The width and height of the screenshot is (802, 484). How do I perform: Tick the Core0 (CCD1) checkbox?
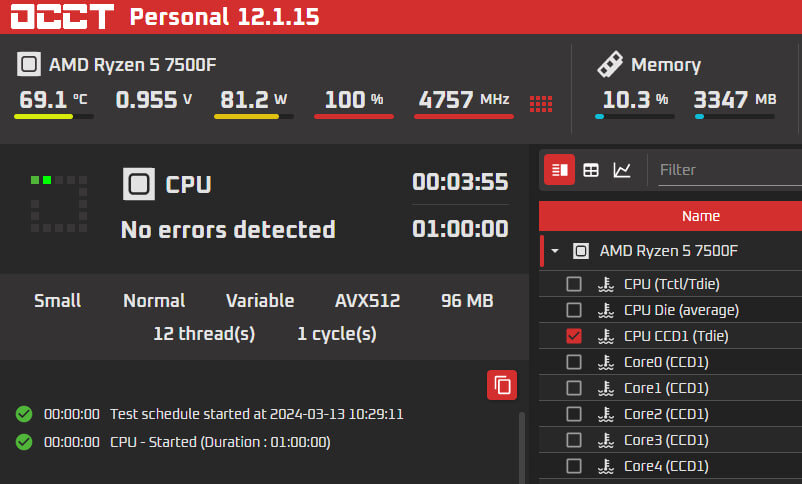(574, 362)
